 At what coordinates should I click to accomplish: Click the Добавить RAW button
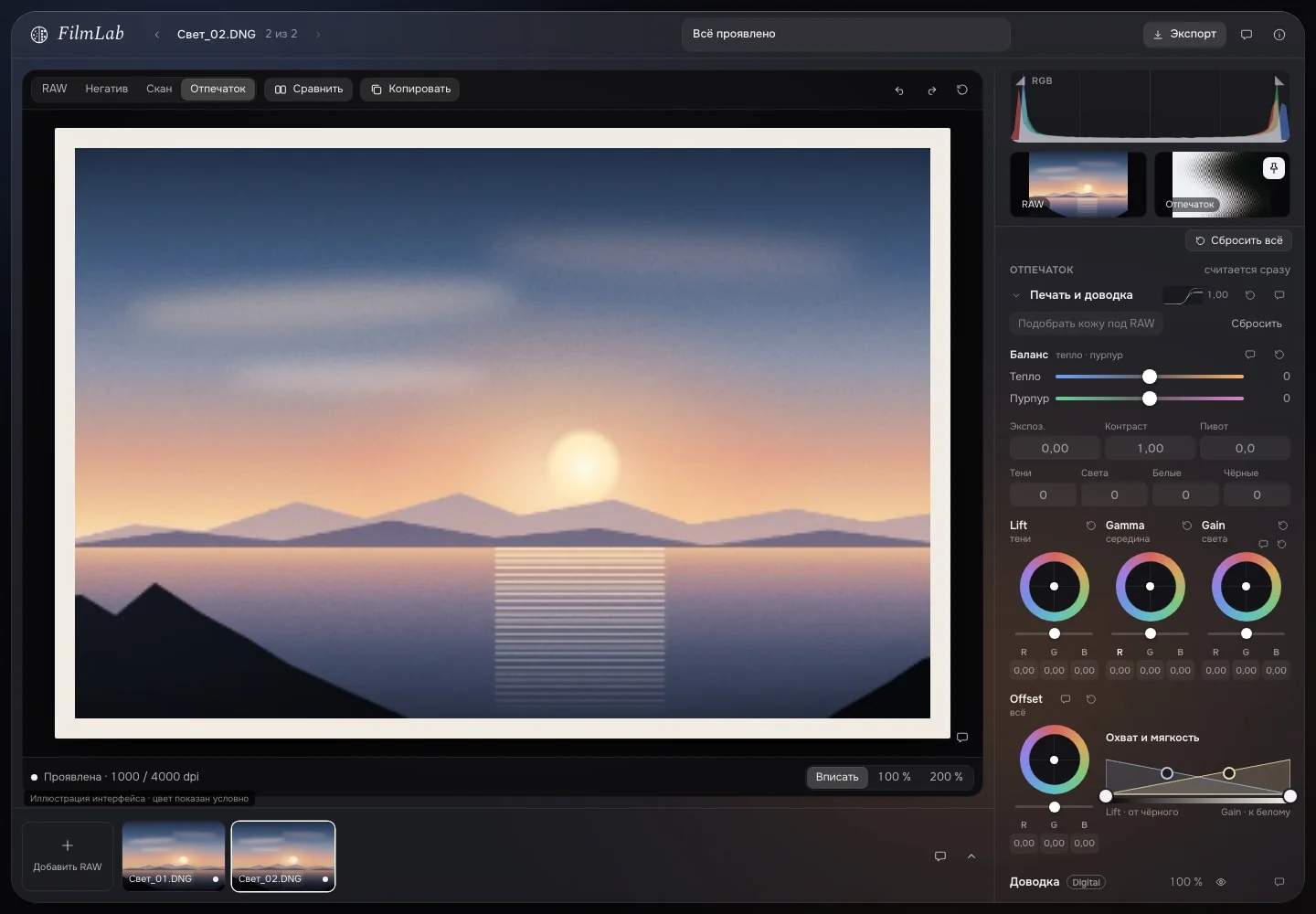(68, 856)
